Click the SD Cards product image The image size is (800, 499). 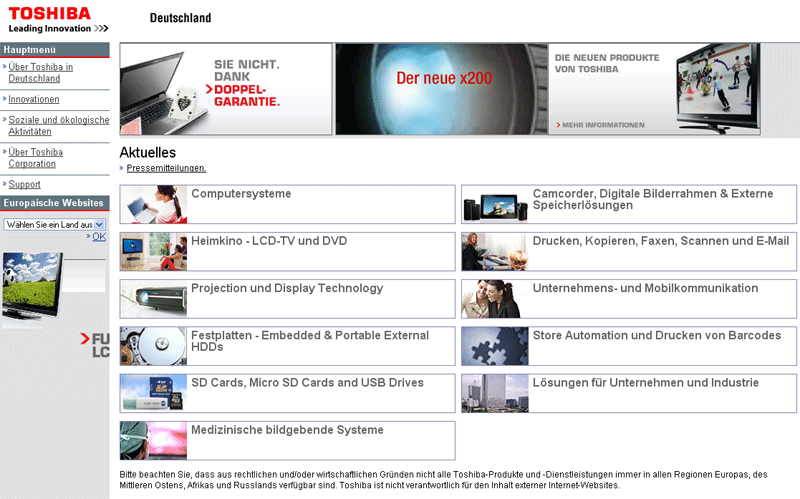pos(153,393)
